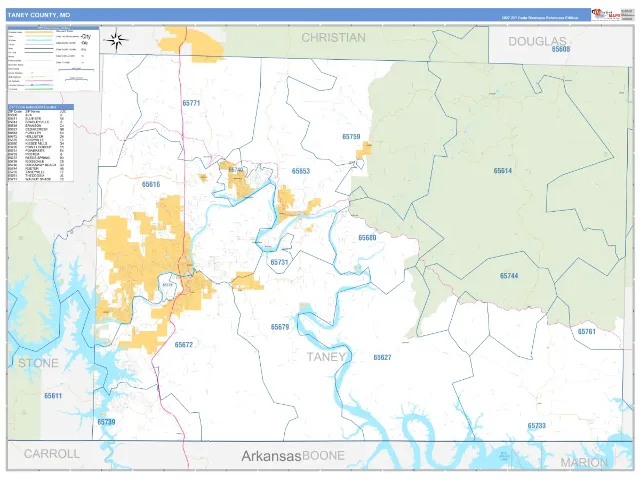The height and width of the screenshot is (480, 640).
Task: Select ZIP code label 65680
Action: point(367,238)
